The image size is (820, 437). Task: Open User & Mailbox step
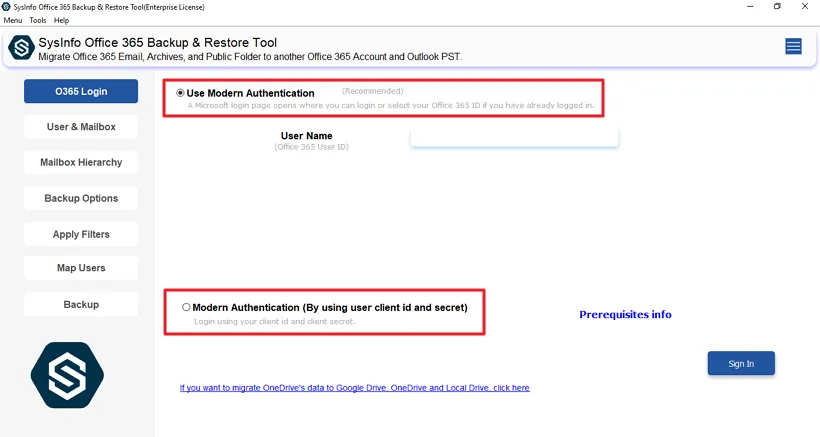[x=81, y=127]
